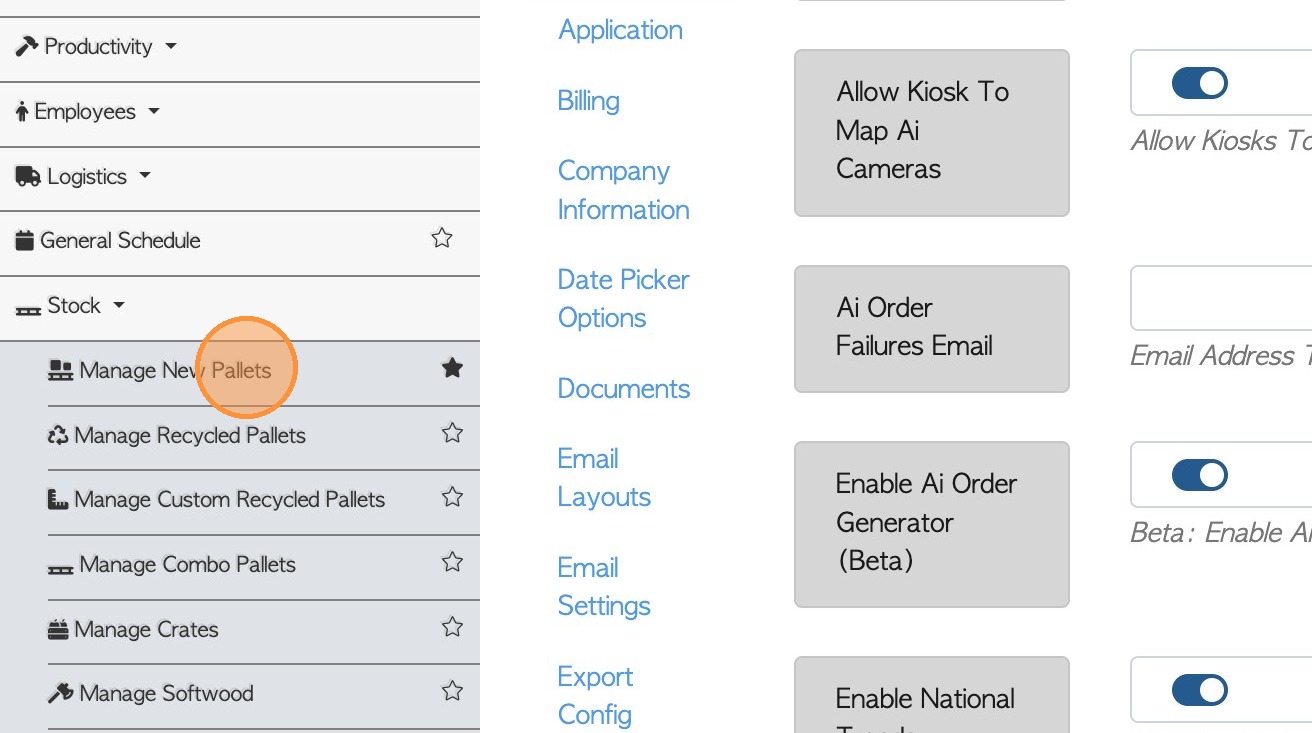Star the Manage Combo Pallets item
Screen dimensions: 1312x733
click(452, 562)
